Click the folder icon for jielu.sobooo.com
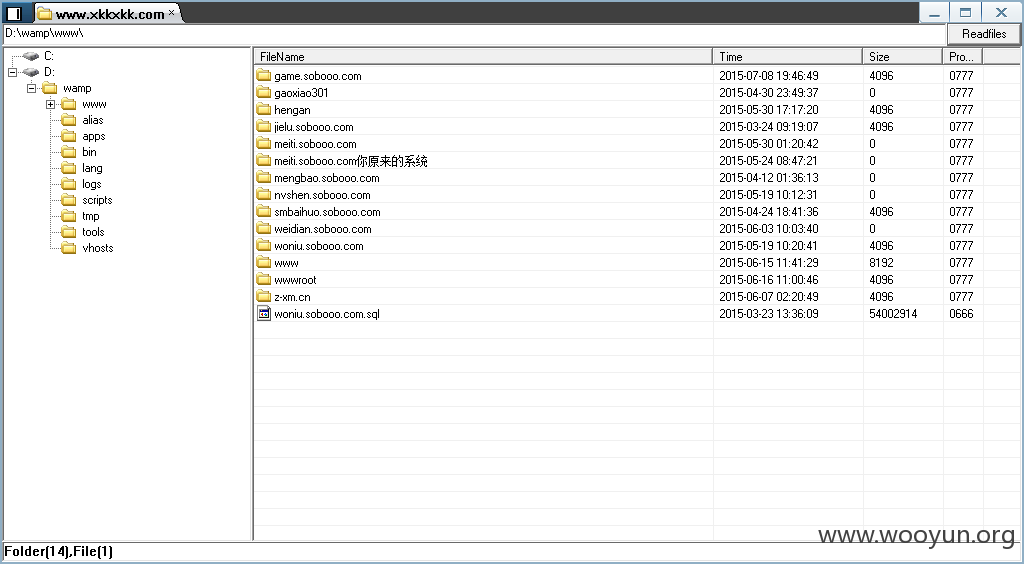Viewport: 1024px width, 564px height. 264,127
